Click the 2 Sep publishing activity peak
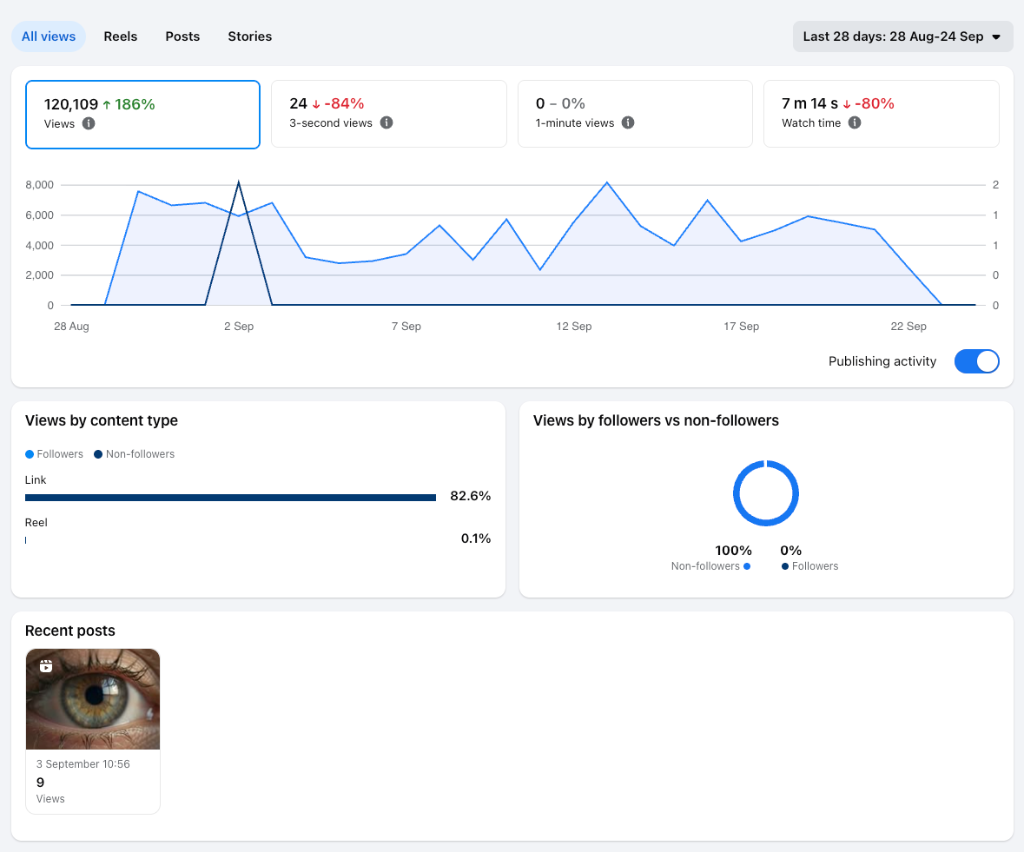The height and width of the screenshot is (852, 1024). tap(238, 183)
